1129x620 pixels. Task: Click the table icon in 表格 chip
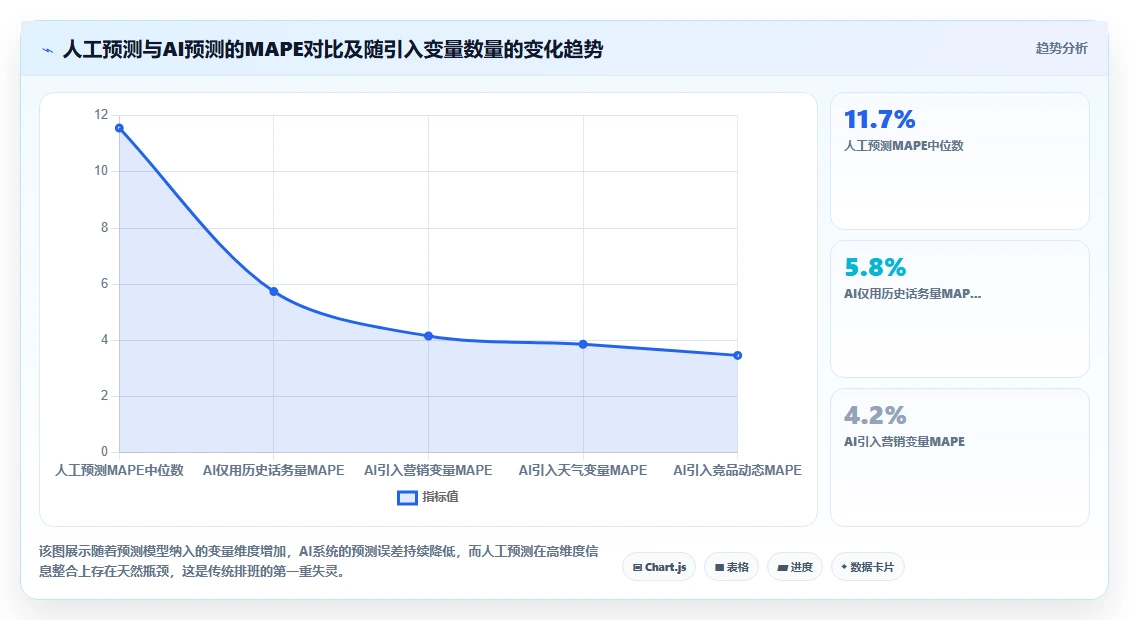[719, 567]
